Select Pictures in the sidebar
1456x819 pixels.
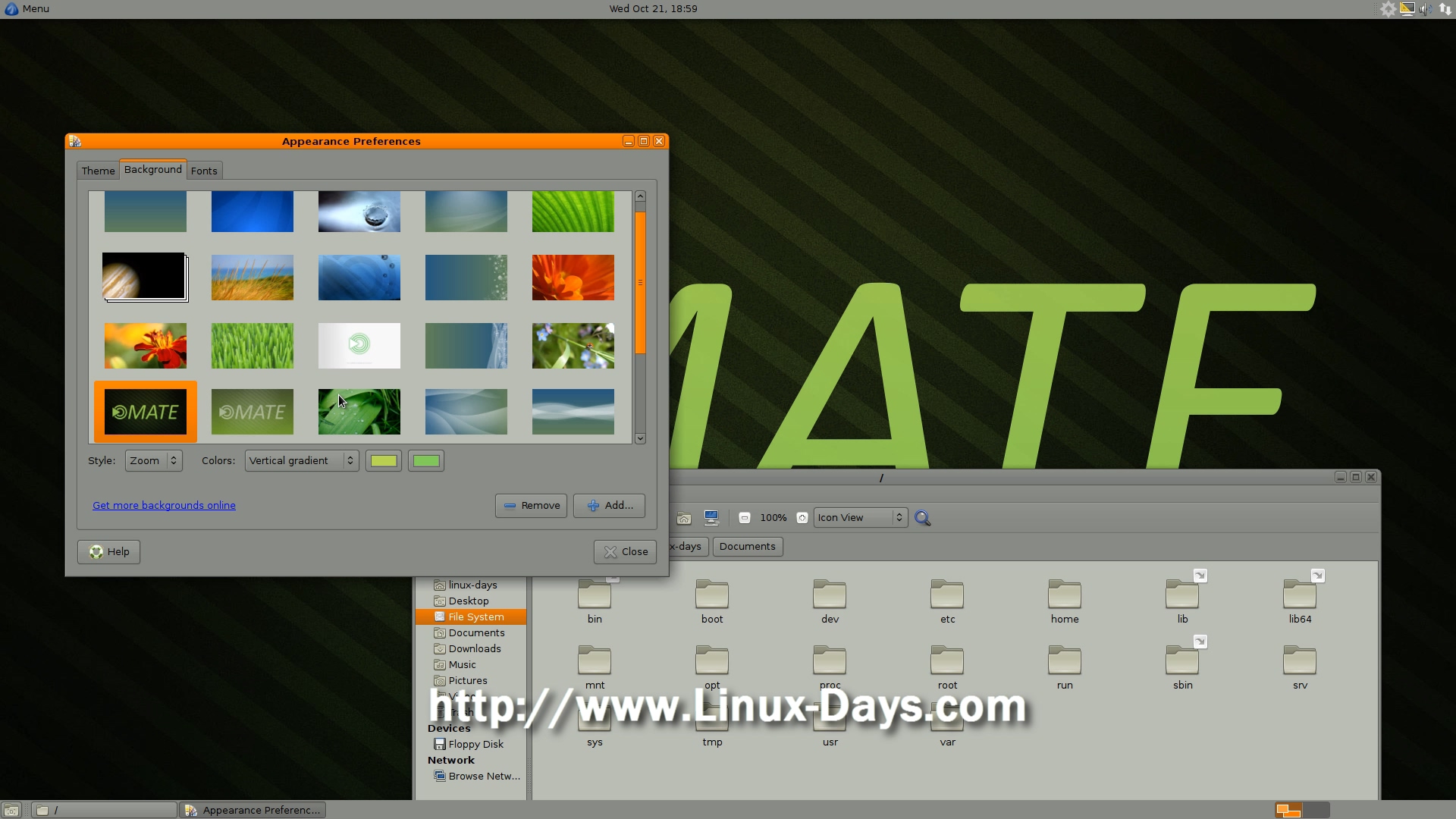(471, 681)
